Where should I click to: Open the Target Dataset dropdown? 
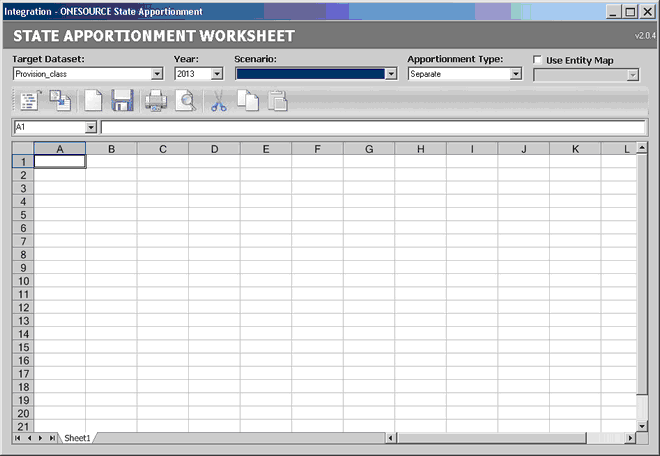click(157, 74)
